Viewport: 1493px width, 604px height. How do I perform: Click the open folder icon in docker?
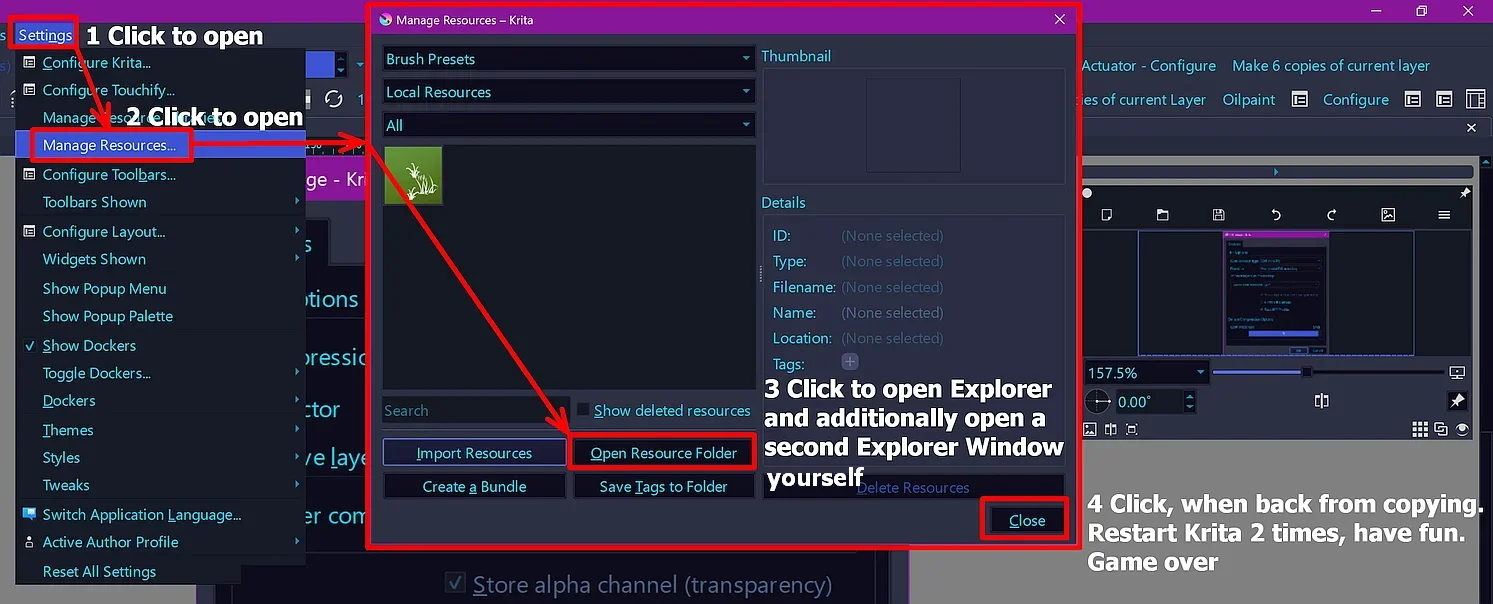1162,215
